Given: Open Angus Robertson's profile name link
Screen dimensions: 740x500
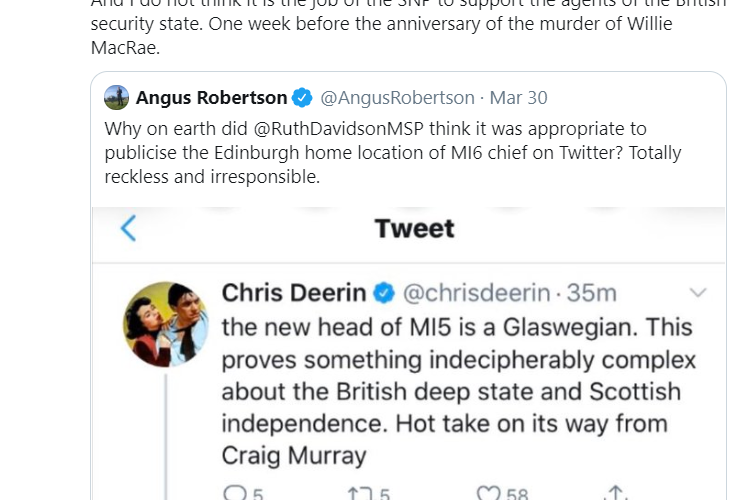Looking at the screenshot, I should (x=210, y=98).
